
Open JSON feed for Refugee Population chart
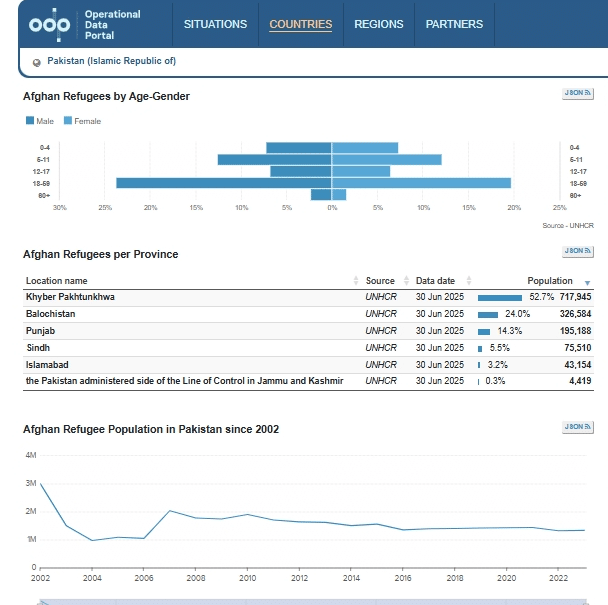point(577,427)
